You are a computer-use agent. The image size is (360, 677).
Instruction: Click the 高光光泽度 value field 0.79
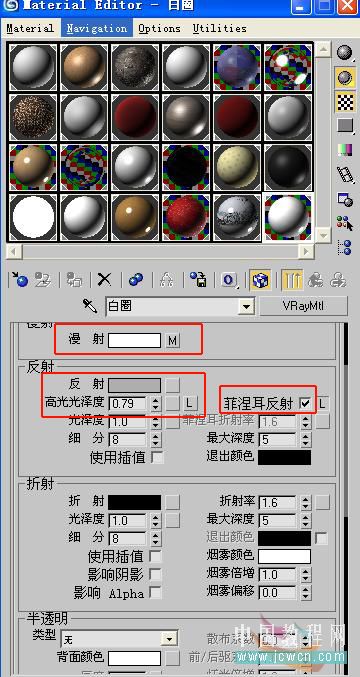129,404
